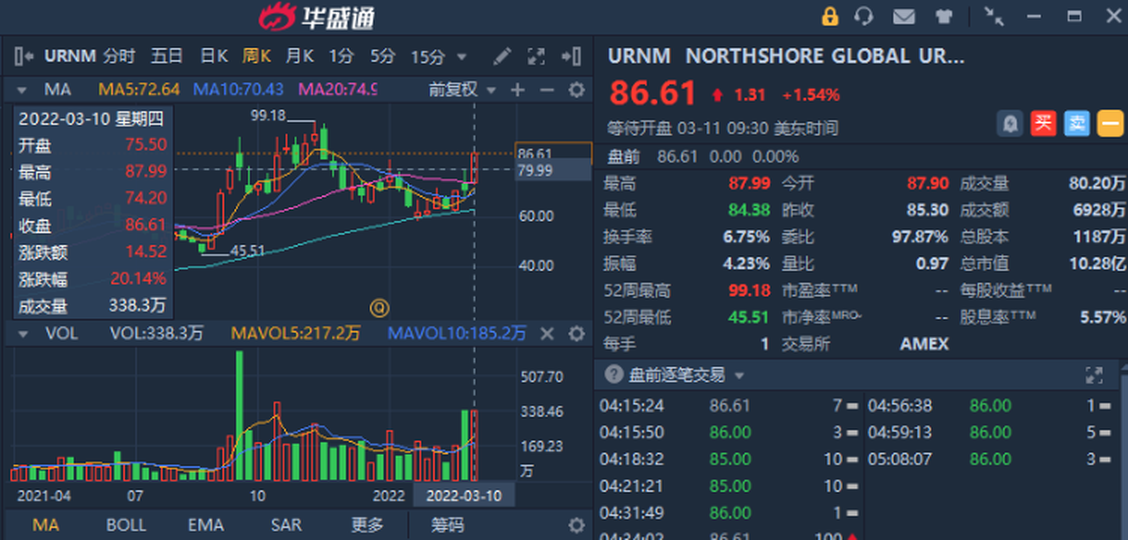Viewport: 1128px width, 540px height.
Task: Click the red 买 buy button
Action: tap(1043, 124)
